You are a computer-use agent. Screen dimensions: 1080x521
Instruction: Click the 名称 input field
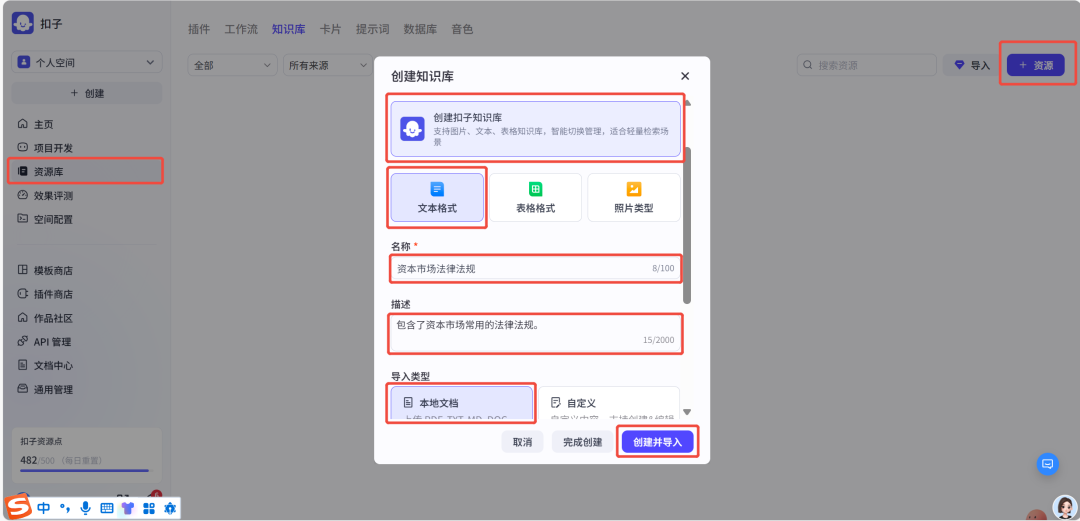[535, 268]
